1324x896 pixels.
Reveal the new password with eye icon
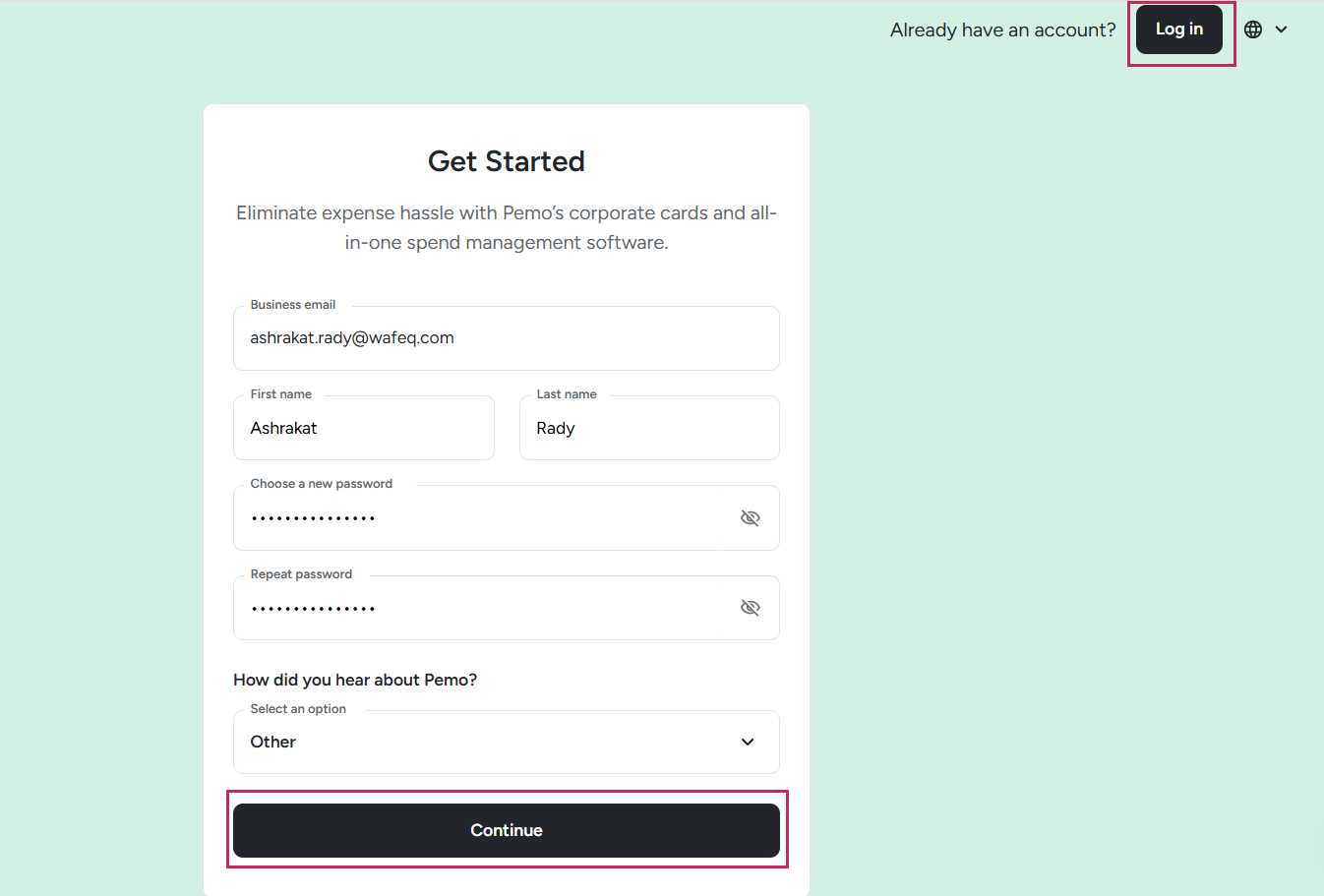point(750,518)
